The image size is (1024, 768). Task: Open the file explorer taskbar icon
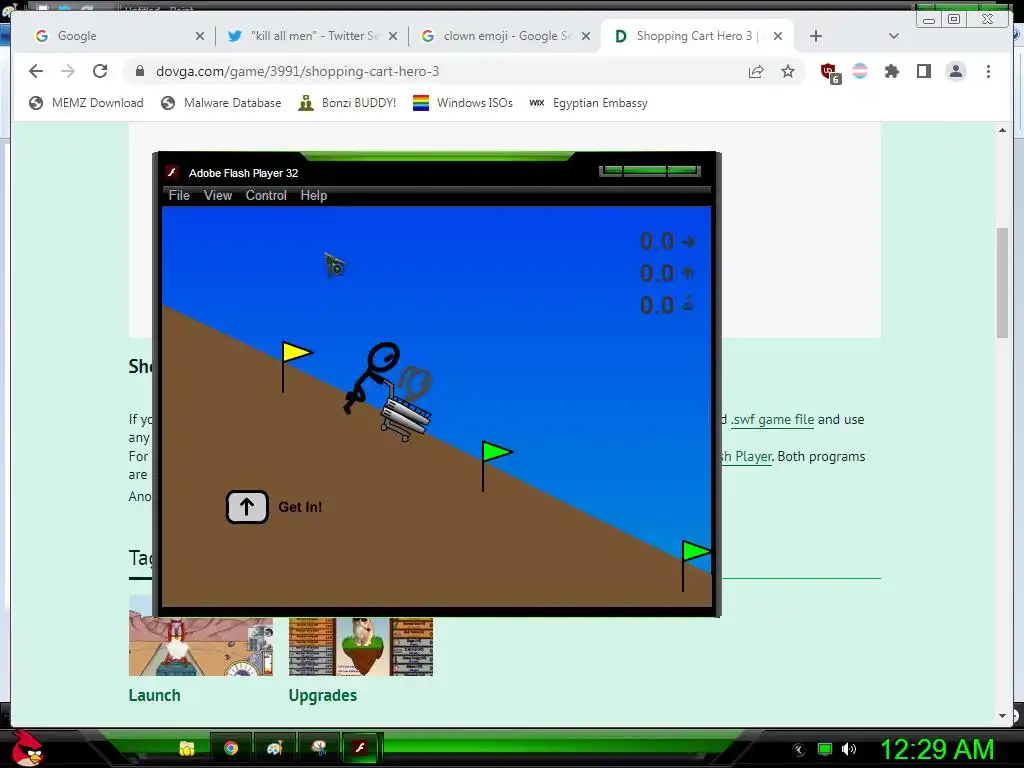click(x=187, y=748)
